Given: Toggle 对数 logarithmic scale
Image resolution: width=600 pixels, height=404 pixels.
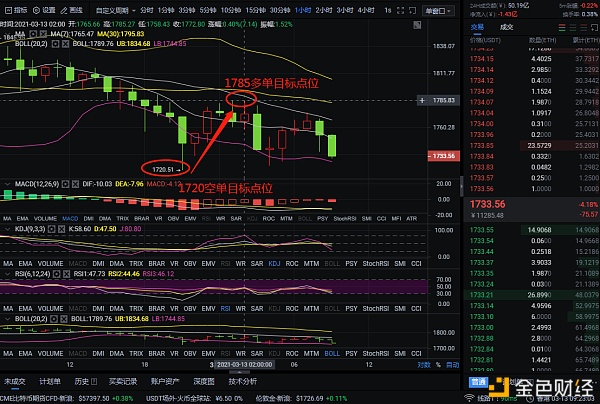Looking at the screenshot, I should tap(424, 365).
